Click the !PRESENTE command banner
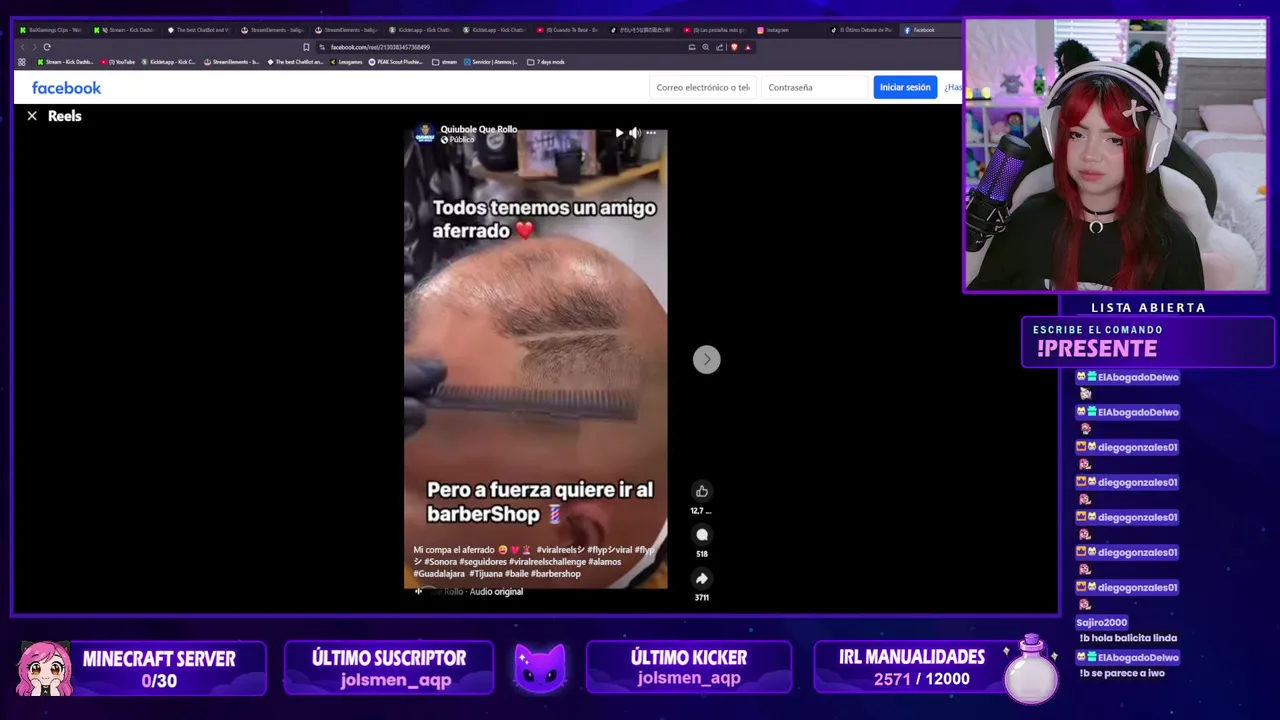Viewport: 1280px width, 720px height. [x=1147, y=342]
